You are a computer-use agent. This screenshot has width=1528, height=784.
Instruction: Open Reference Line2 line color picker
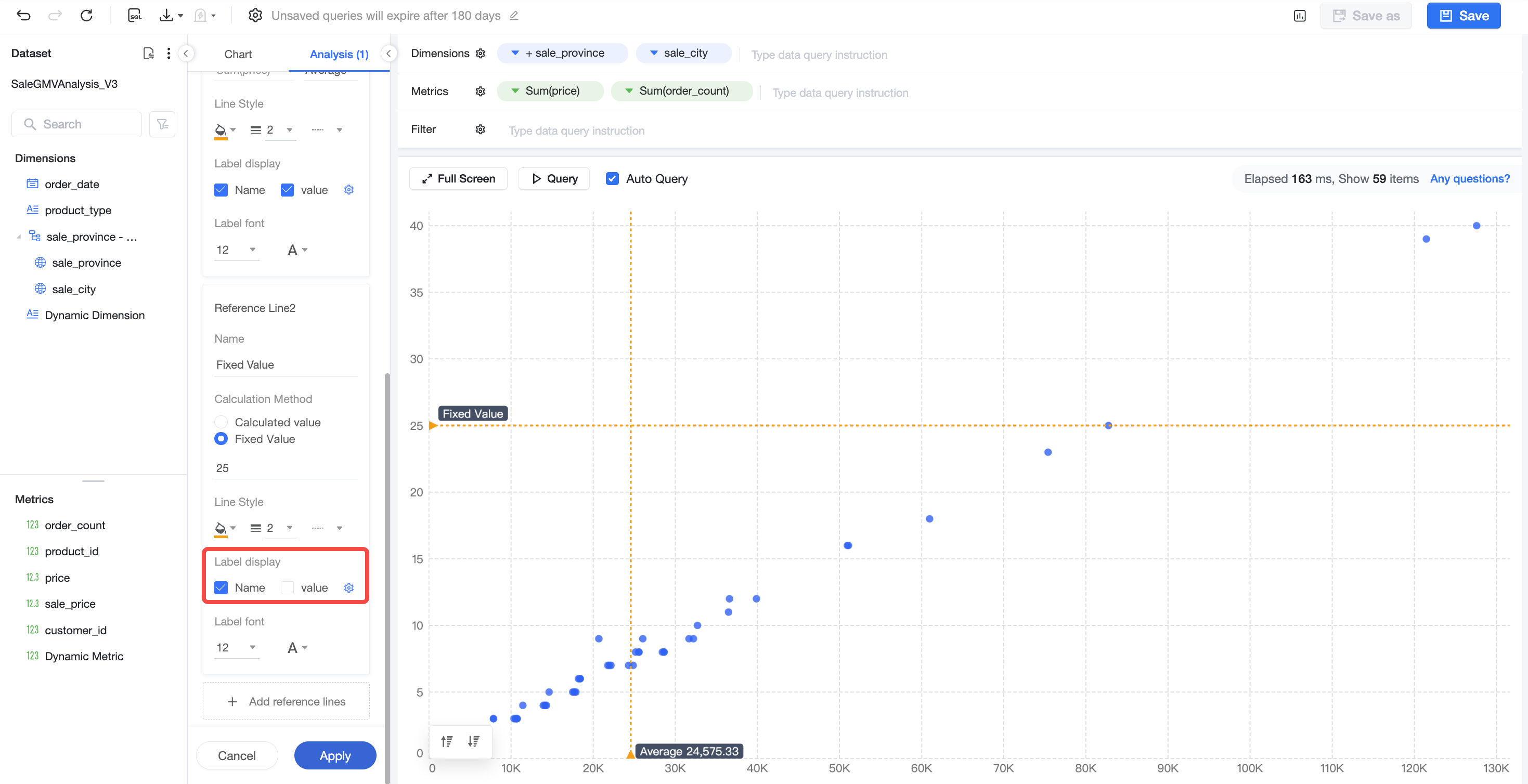click(225, 528)
